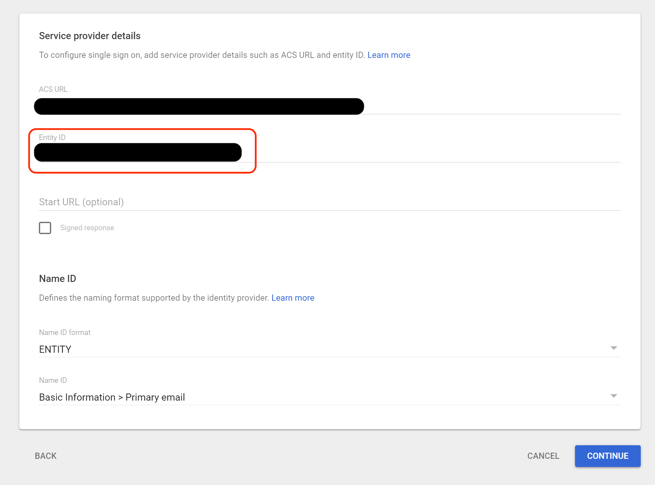Screen dimensions: 655x485
Task: Click the Start URL (optional) field
Action: (328, 202)
